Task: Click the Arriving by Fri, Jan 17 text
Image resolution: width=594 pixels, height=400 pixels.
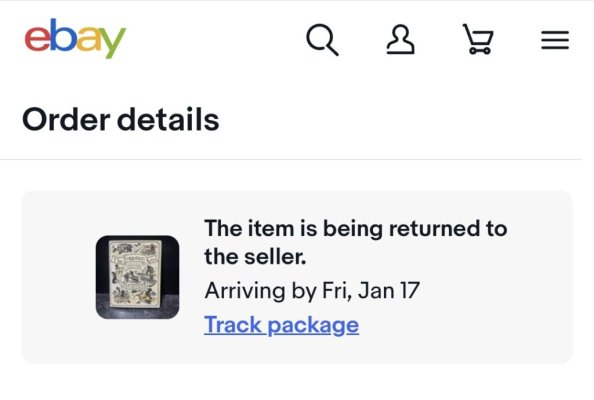Action: point(312,291)
